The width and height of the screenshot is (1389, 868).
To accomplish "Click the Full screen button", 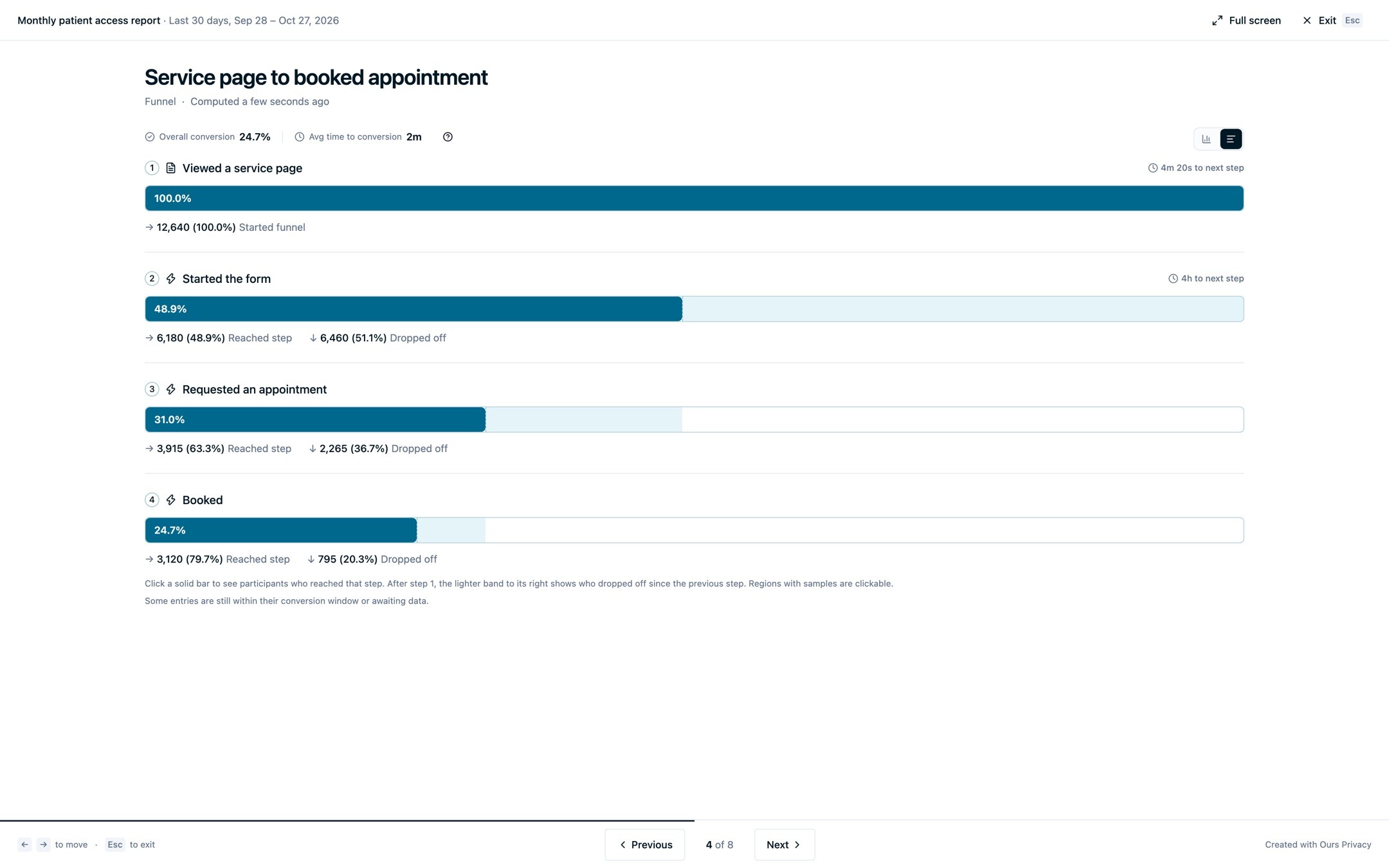I will click(1246, 21).
